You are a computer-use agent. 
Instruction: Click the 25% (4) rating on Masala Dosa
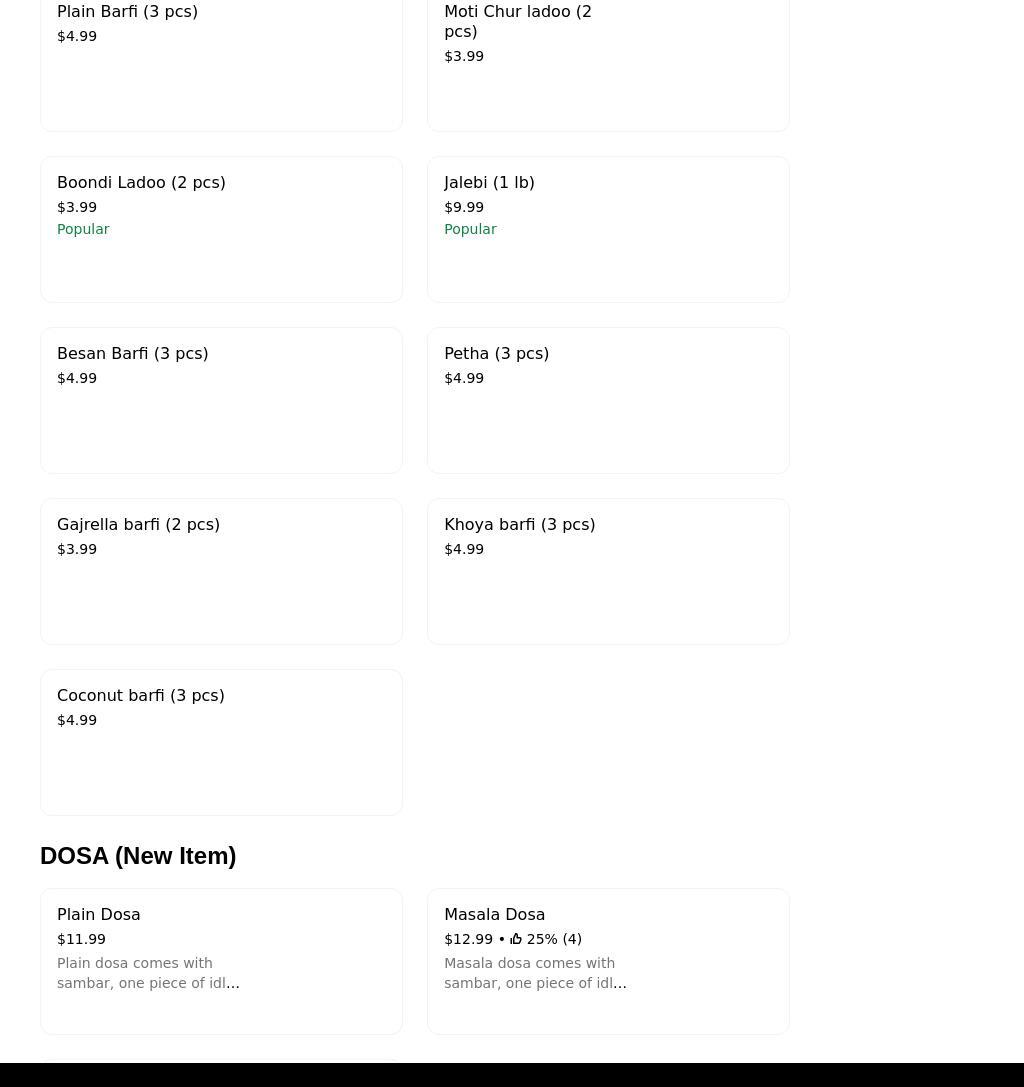[554, 939]
